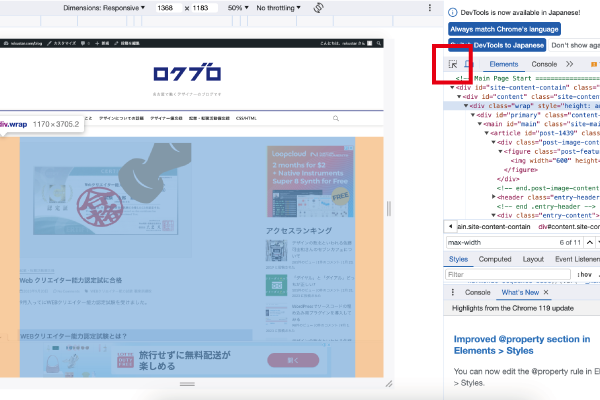The width and height of the screenshot is (600, 400).
Task: Grab the viewport bottom resize handle
Action: tap(188, 384)
